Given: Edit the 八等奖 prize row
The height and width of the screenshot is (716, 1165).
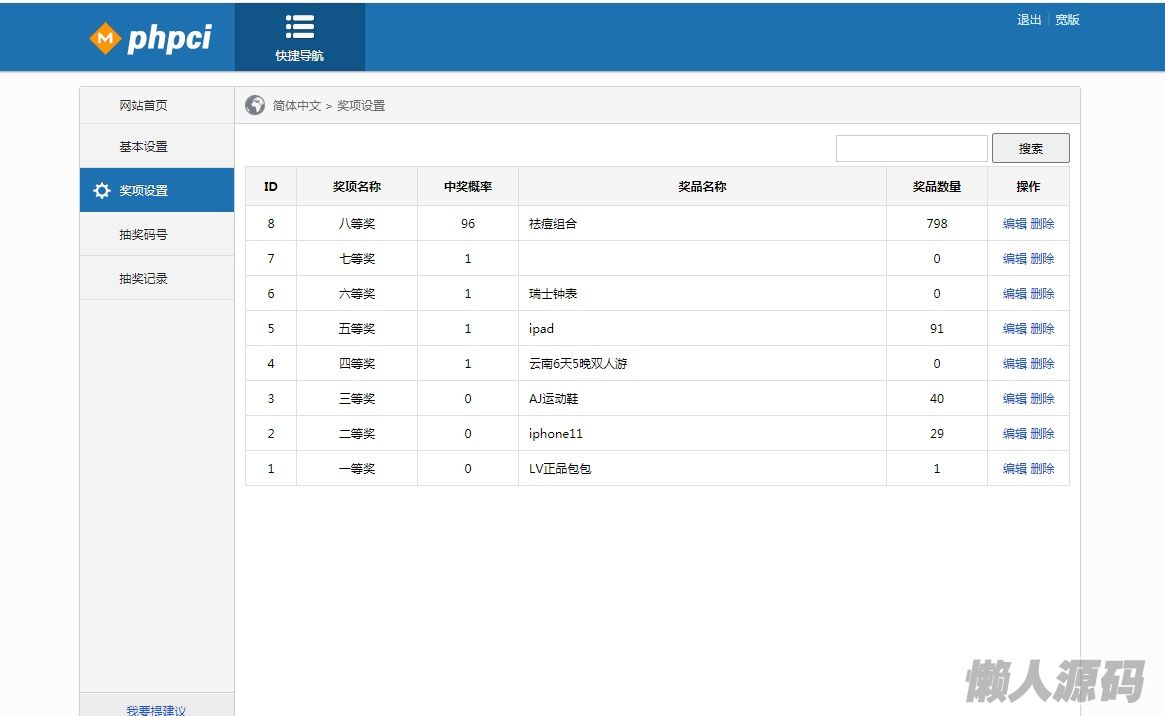Looking at the screenshot, I should coord(1014,224).
